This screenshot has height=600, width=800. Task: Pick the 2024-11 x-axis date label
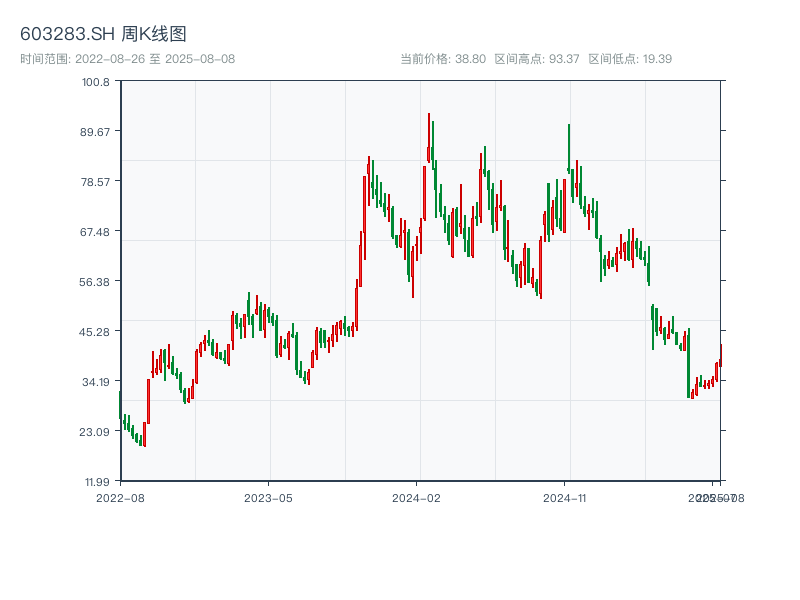[x=566, y=497]
